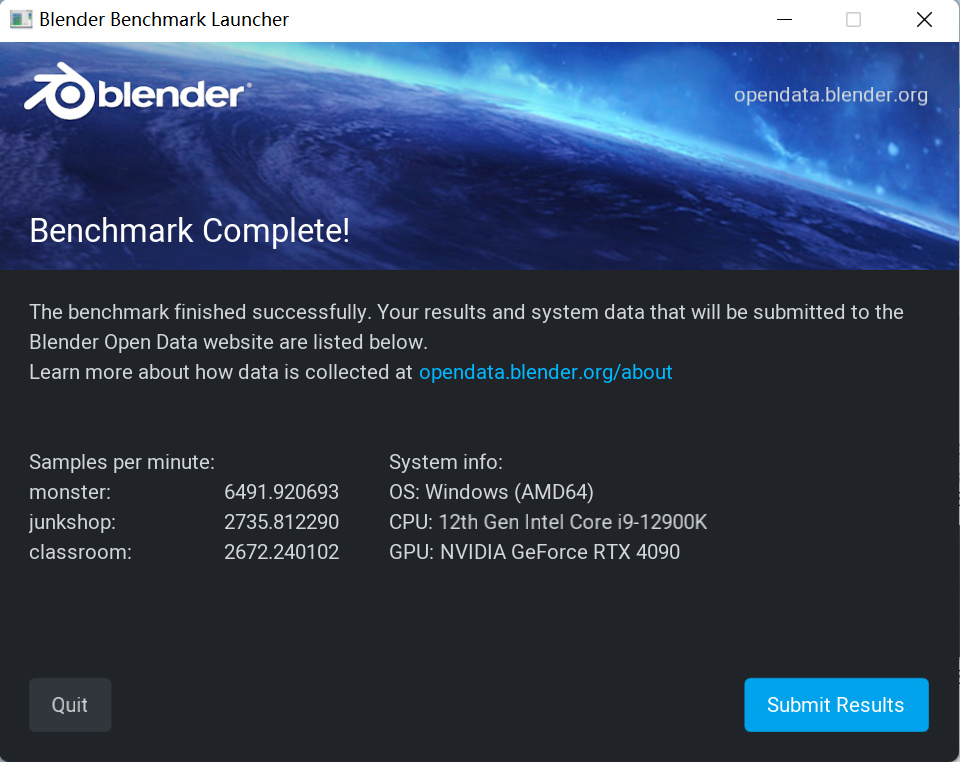Click the OS: Windows (AMD64) line
The width and height of the screenshot is (960, 762).
[x=491, y=492]
